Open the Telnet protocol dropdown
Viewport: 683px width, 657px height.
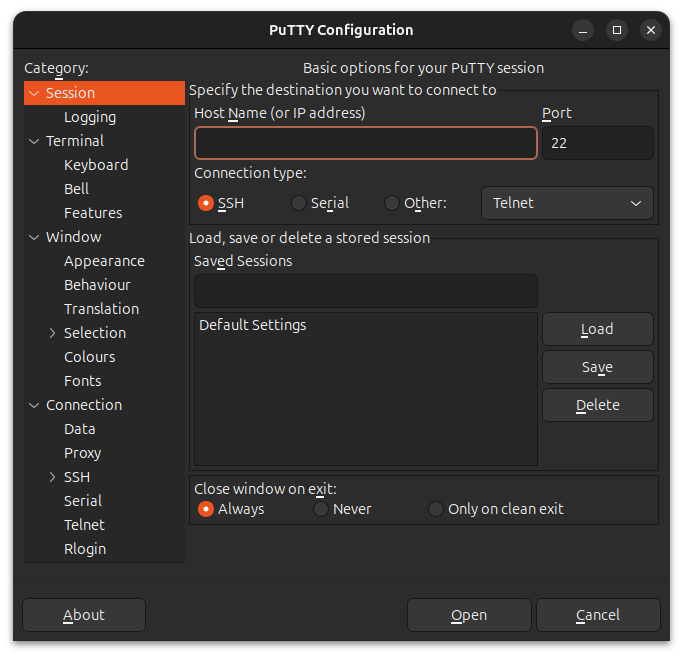pyautogui.click(x=567, y=203)
